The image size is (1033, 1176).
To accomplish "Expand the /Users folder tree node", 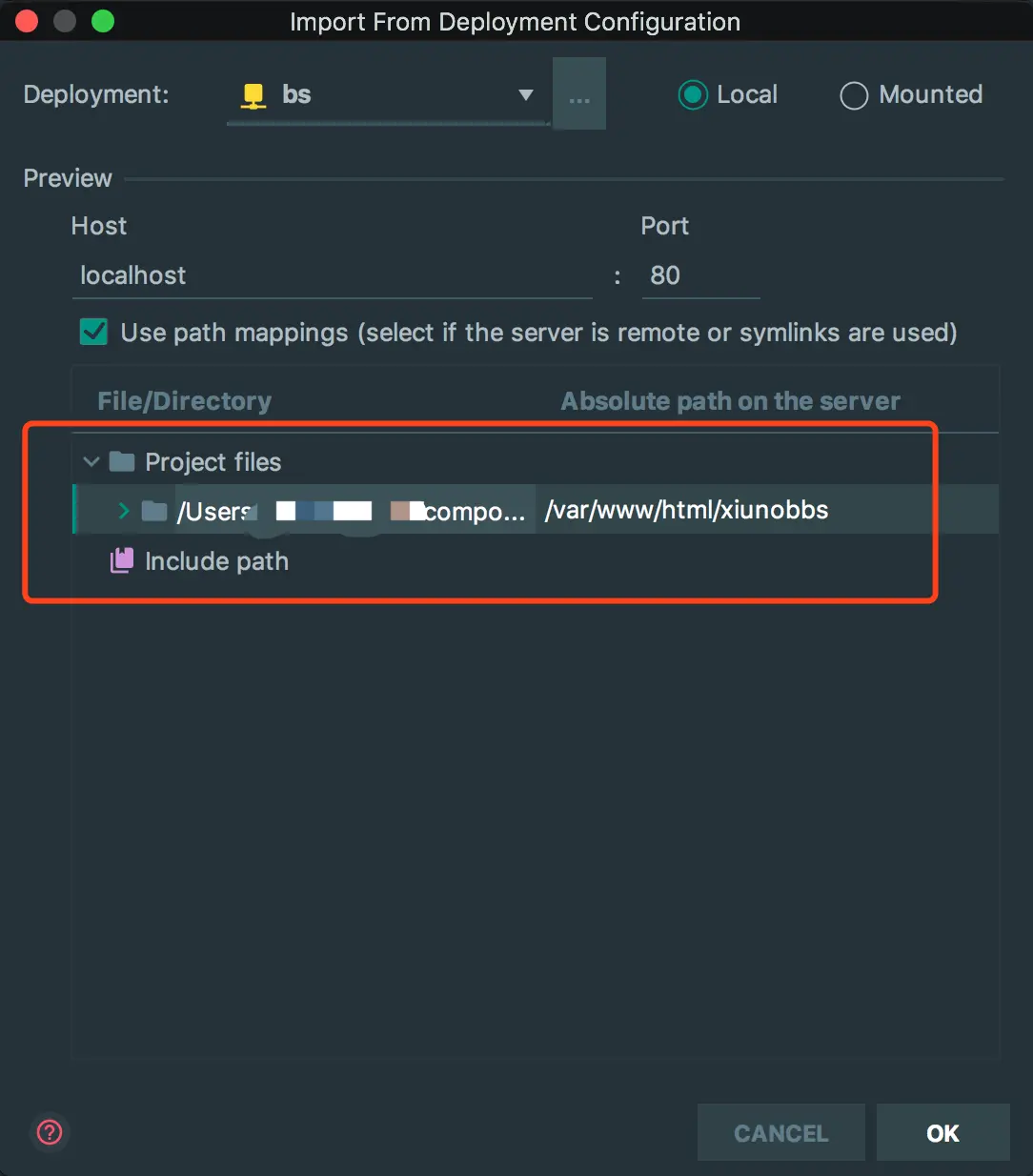I will [123, 512].
